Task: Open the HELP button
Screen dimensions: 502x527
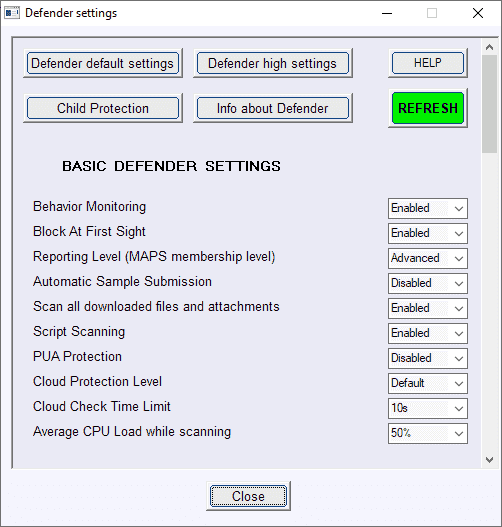Action: coord(428,63)
